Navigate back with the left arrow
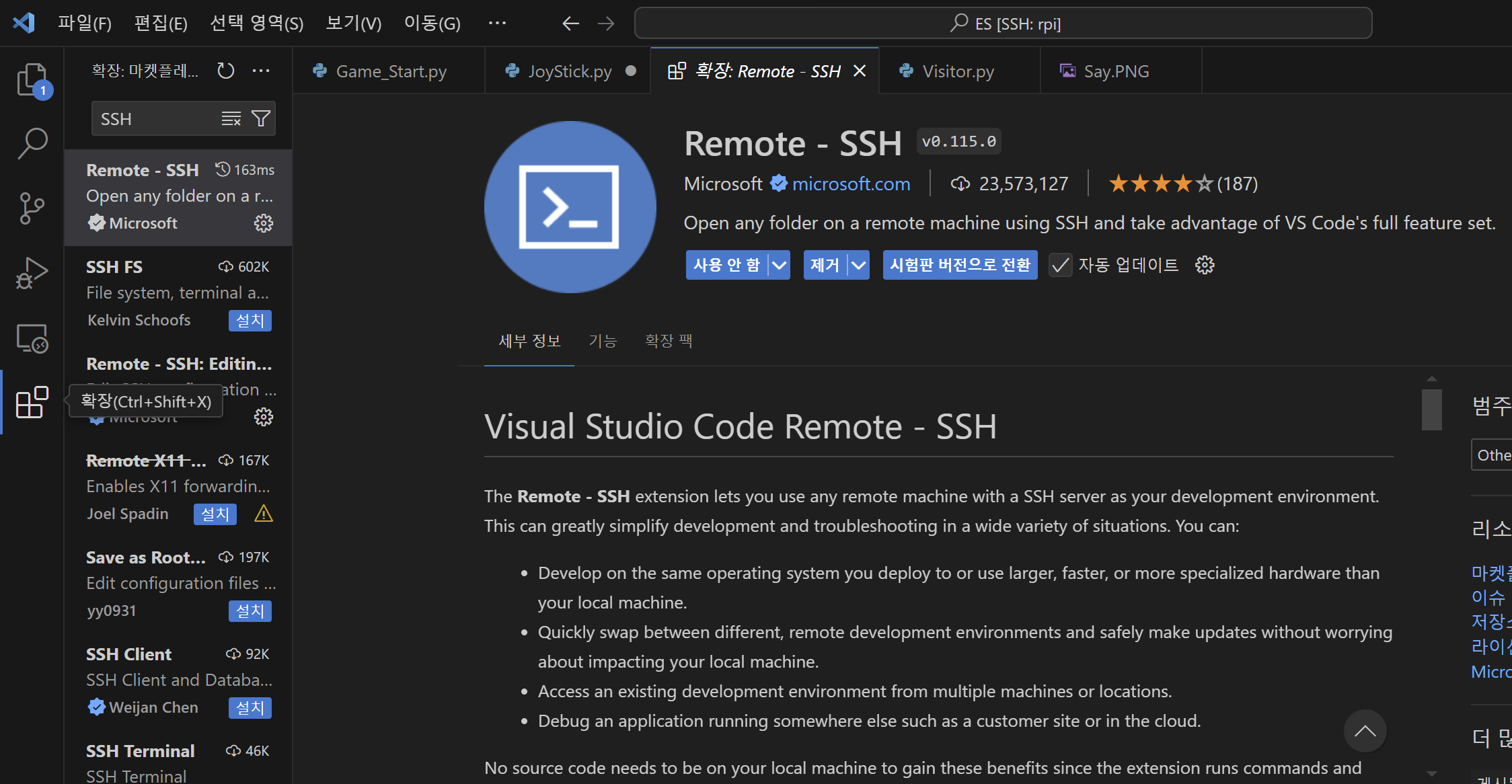The image size is (1512, 784). point(570,24)
